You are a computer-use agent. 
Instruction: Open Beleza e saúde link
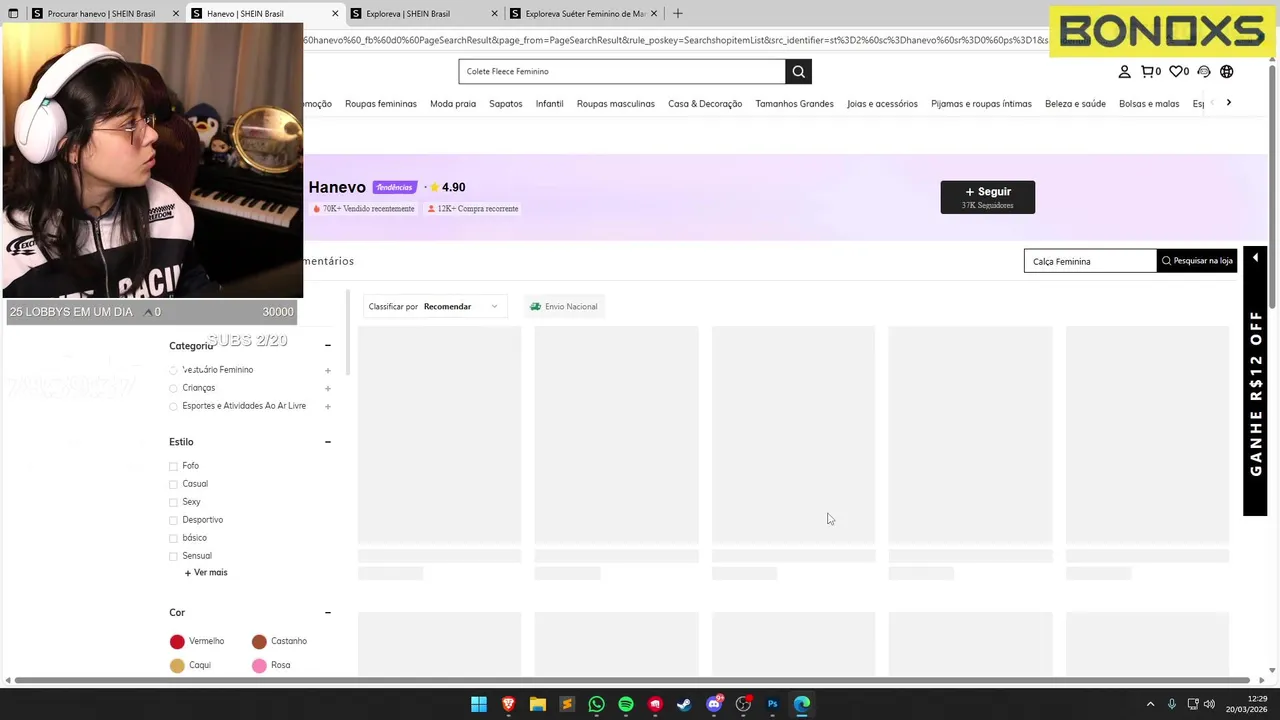1075,104
